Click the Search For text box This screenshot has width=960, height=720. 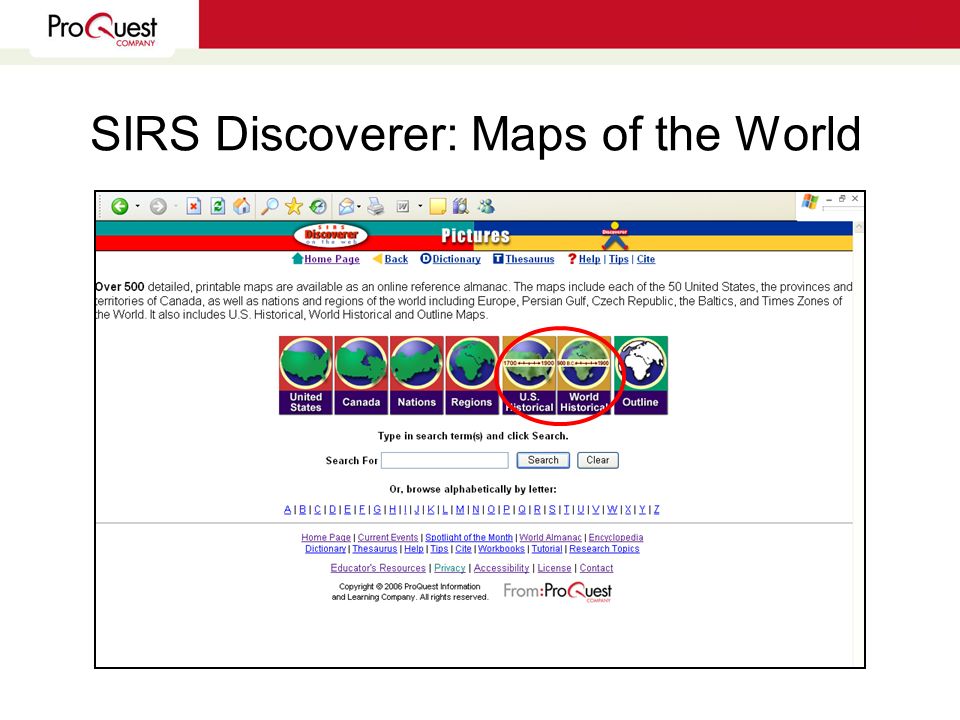click(444, 460)
